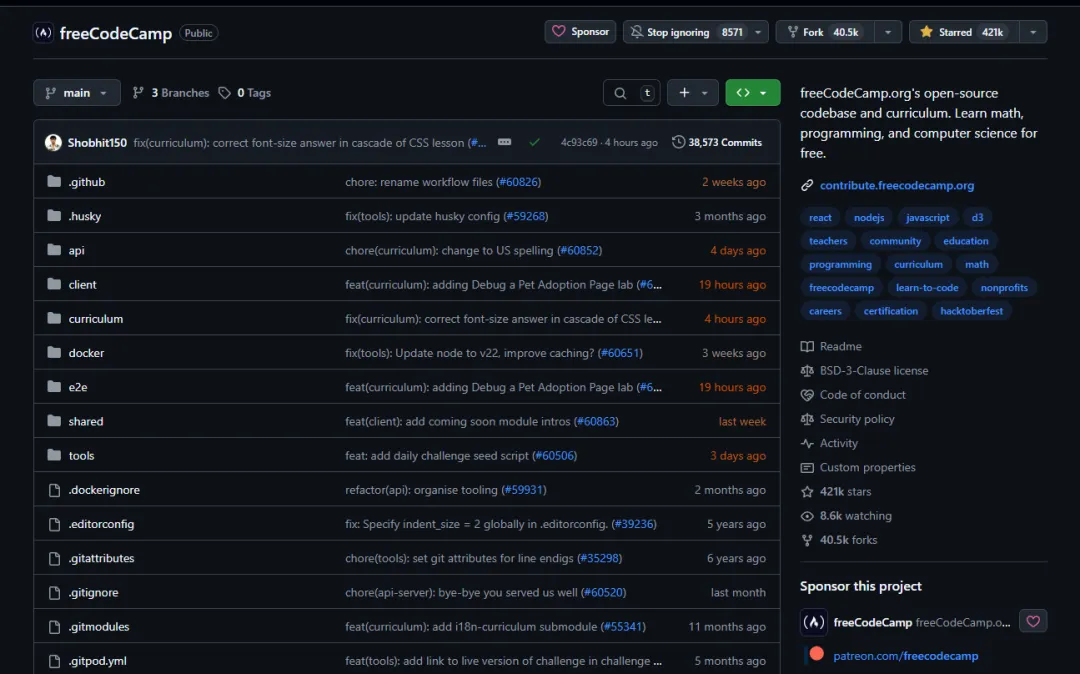Image resolution: width=1080 pixels, height=674 pixels.
Task: Click the link chain icon beside contribute.freecodecamp.org
Action: tap(807, 185)
